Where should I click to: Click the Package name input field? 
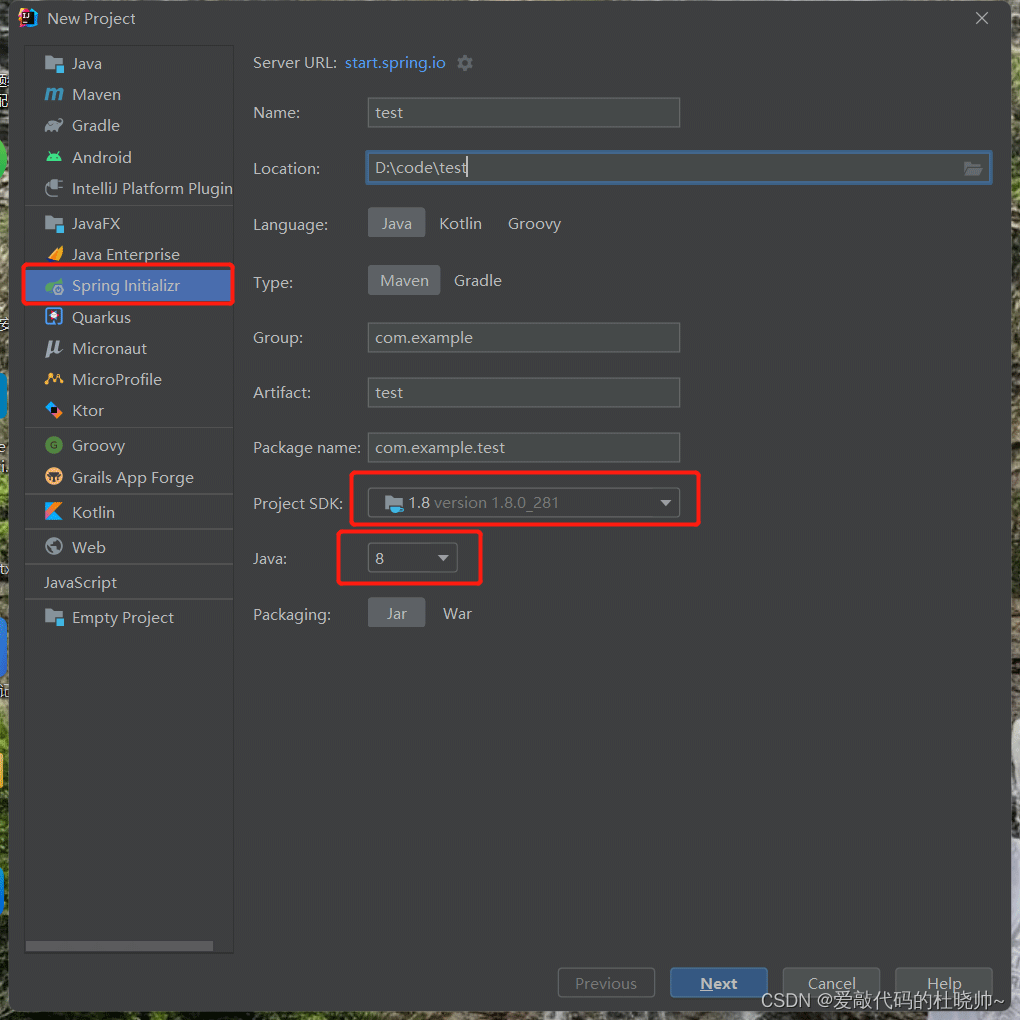[524, 448]
